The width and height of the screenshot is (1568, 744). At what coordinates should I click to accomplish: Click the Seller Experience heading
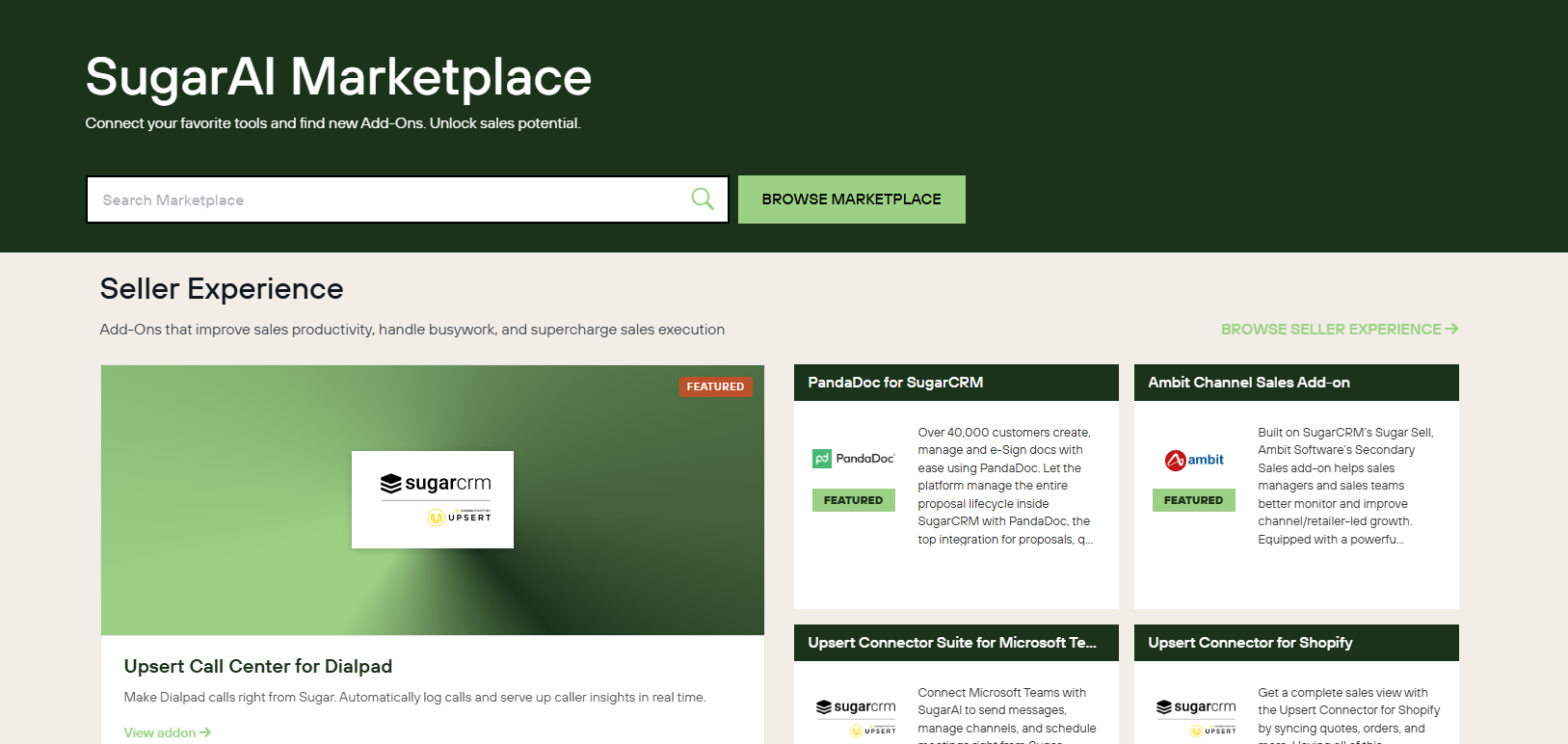pos(222,289)
